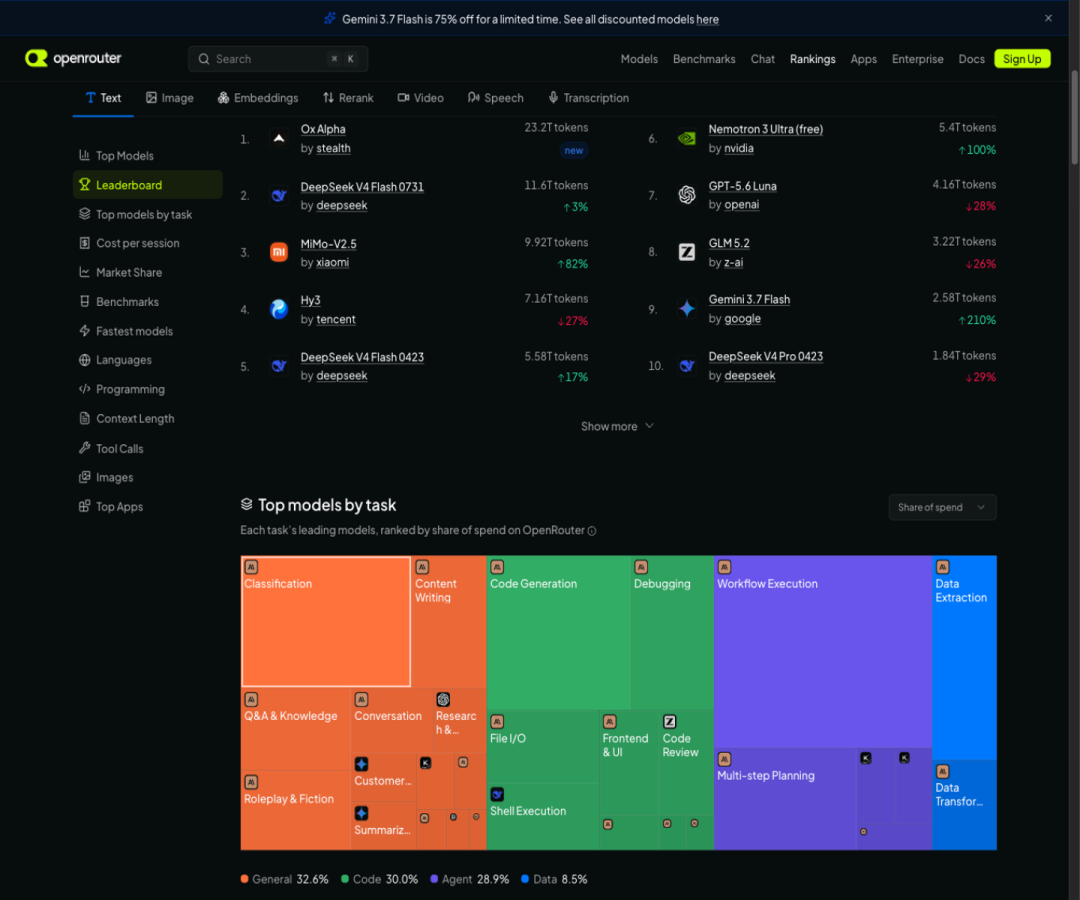The height and width of the screenshot is (900, 1080).
Task: Open the Nemotron 3 Ultra (free) link
Action: point(766,129)
